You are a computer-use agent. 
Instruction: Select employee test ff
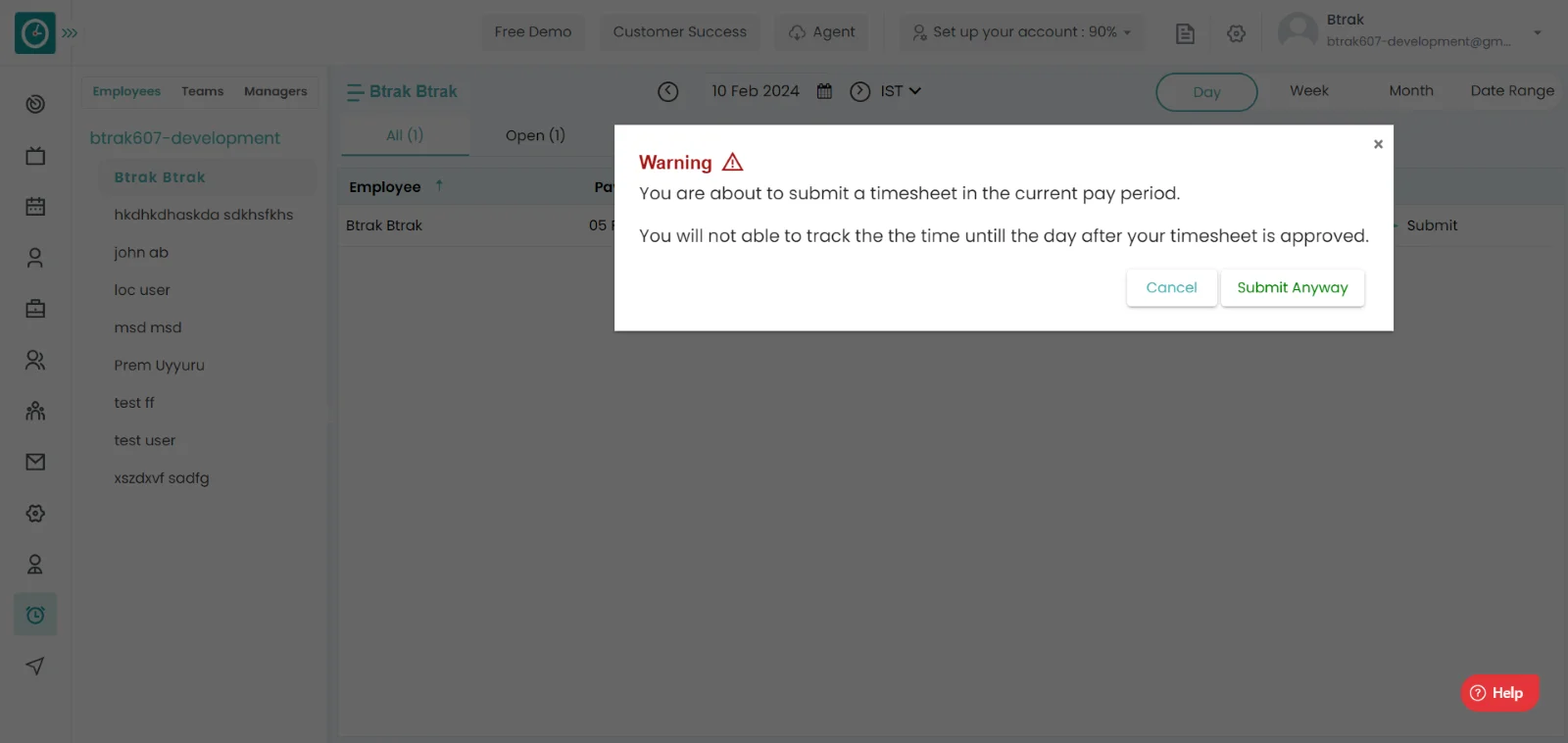134,403
